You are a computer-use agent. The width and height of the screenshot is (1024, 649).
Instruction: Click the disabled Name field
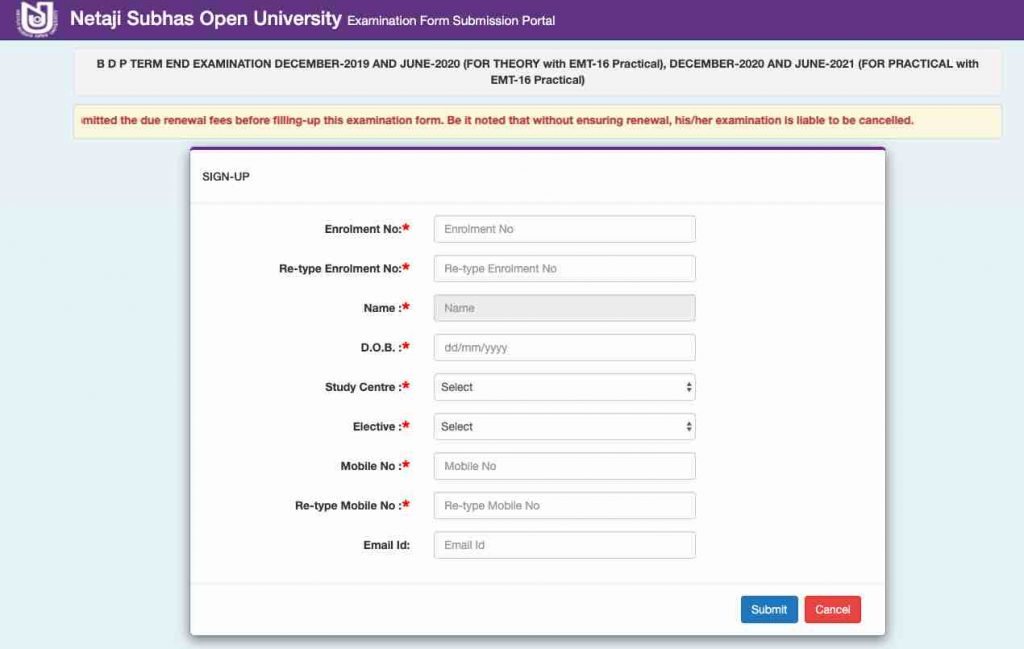pos(564,308)
